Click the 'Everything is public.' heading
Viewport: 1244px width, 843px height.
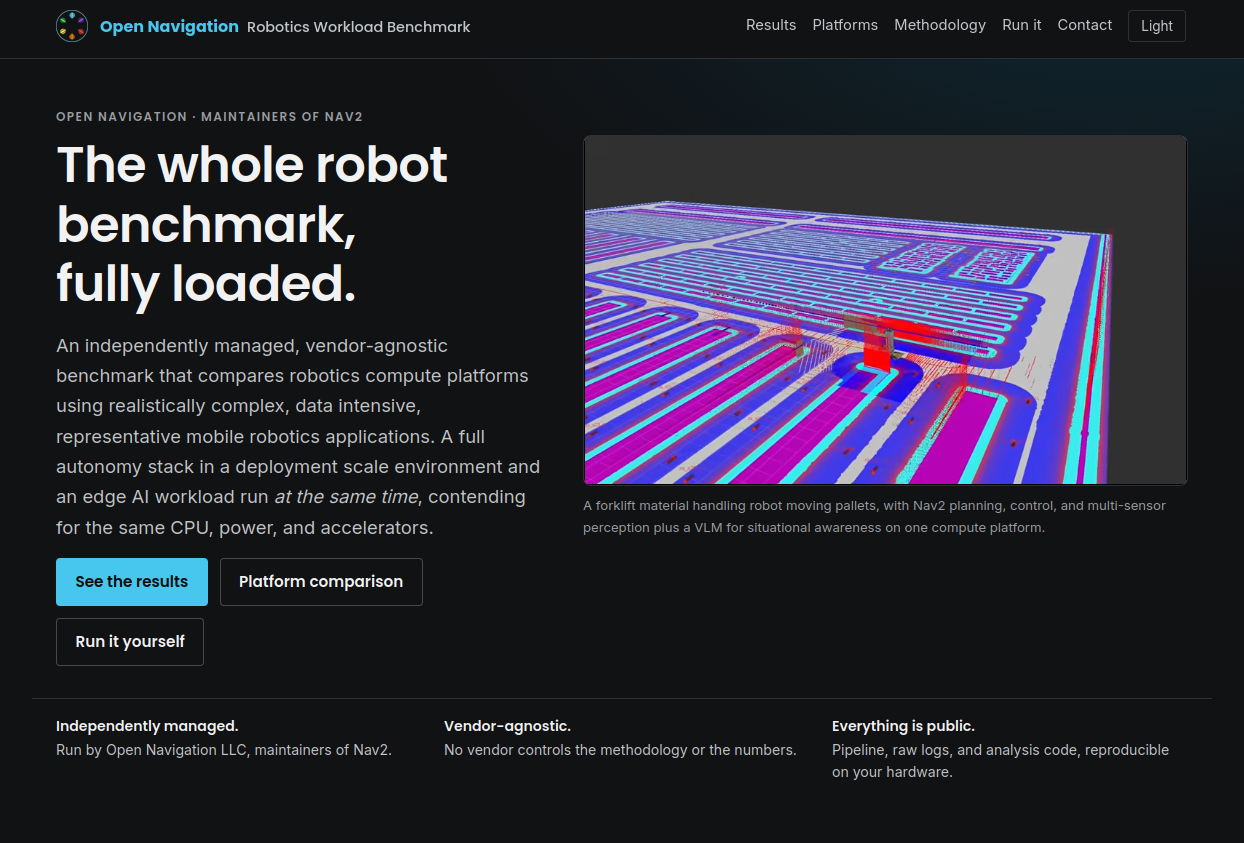click(x=903, y=726)
